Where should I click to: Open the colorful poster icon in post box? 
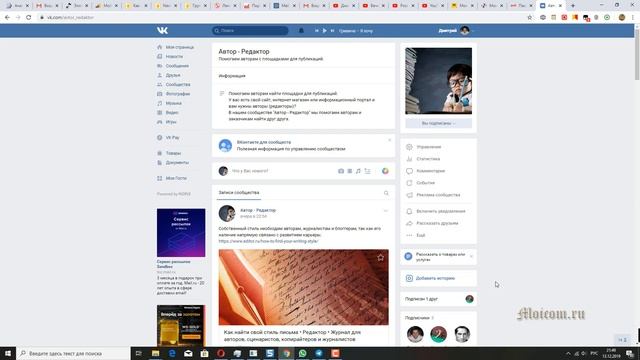point(385,171)
